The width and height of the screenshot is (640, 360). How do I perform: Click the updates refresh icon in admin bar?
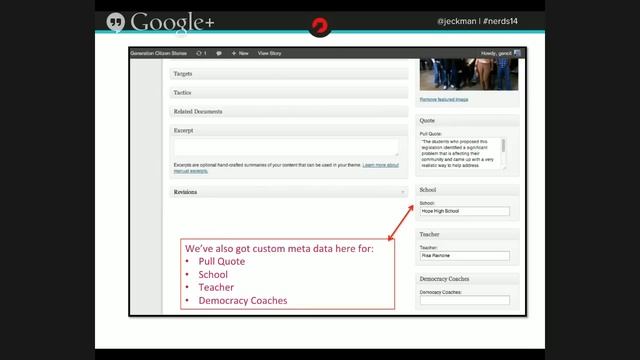[201, 53]
